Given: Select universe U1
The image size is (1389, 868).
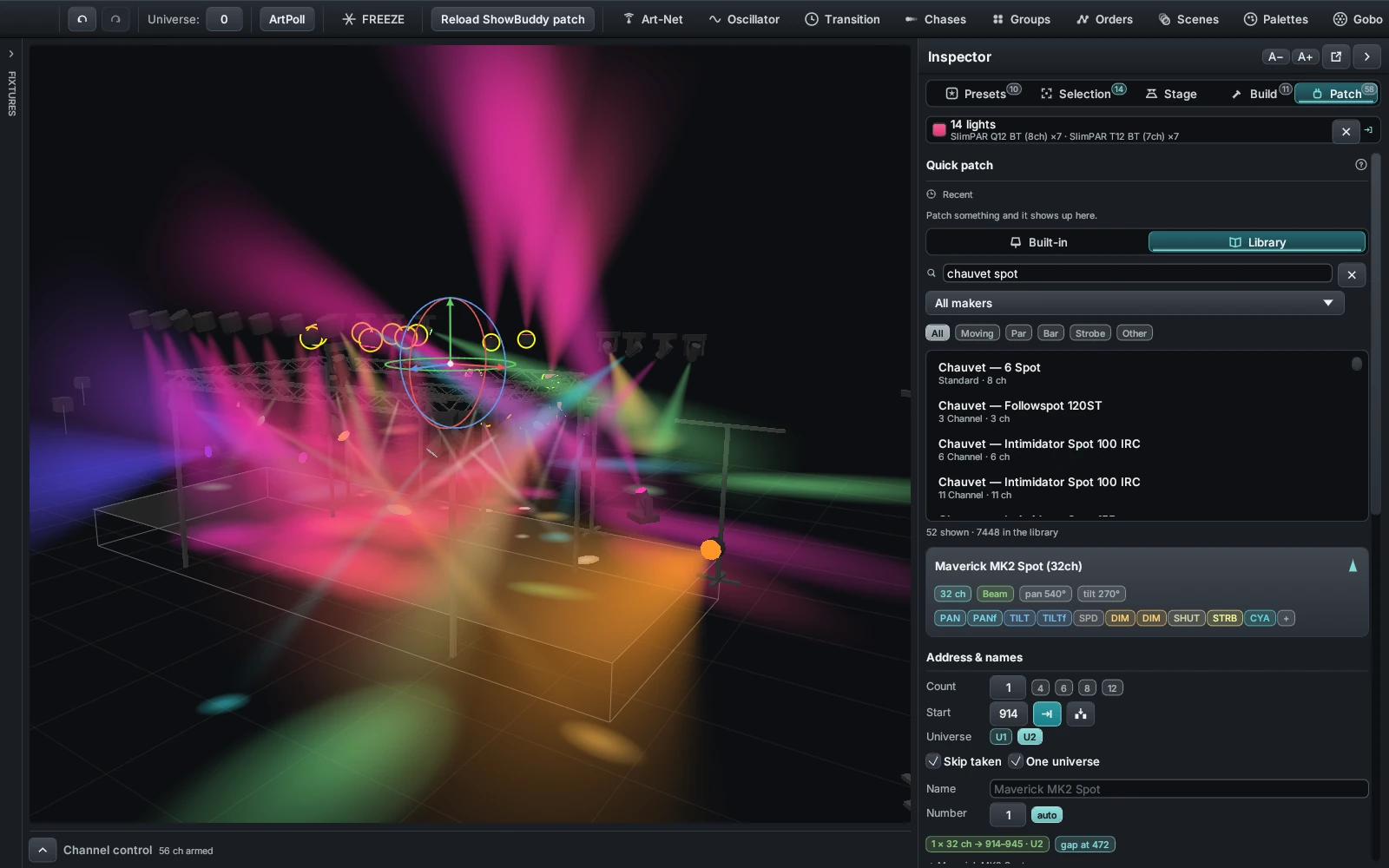Looking at the screenshot, I should coord(1001,737).
